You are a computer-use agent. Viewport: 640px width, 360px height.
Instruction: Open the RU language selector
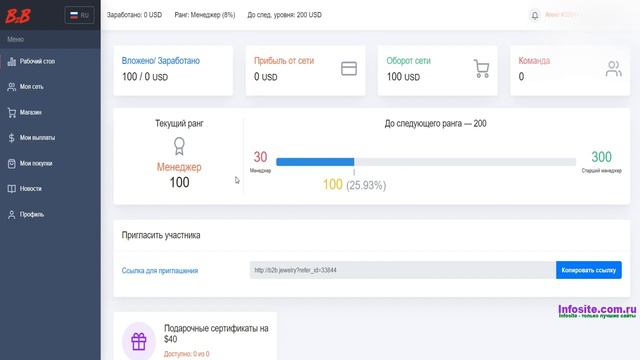(80, 15)
